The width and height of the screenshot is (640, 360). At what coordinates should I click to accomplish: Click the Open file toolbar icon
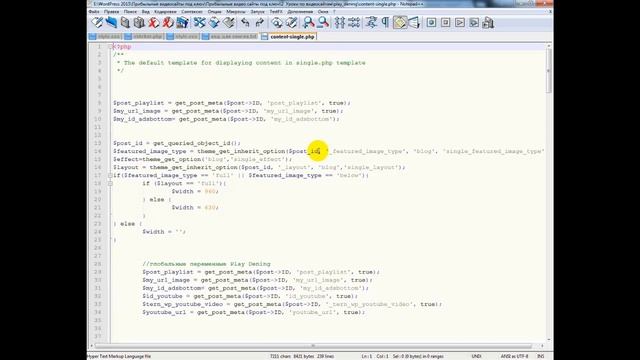111,23
